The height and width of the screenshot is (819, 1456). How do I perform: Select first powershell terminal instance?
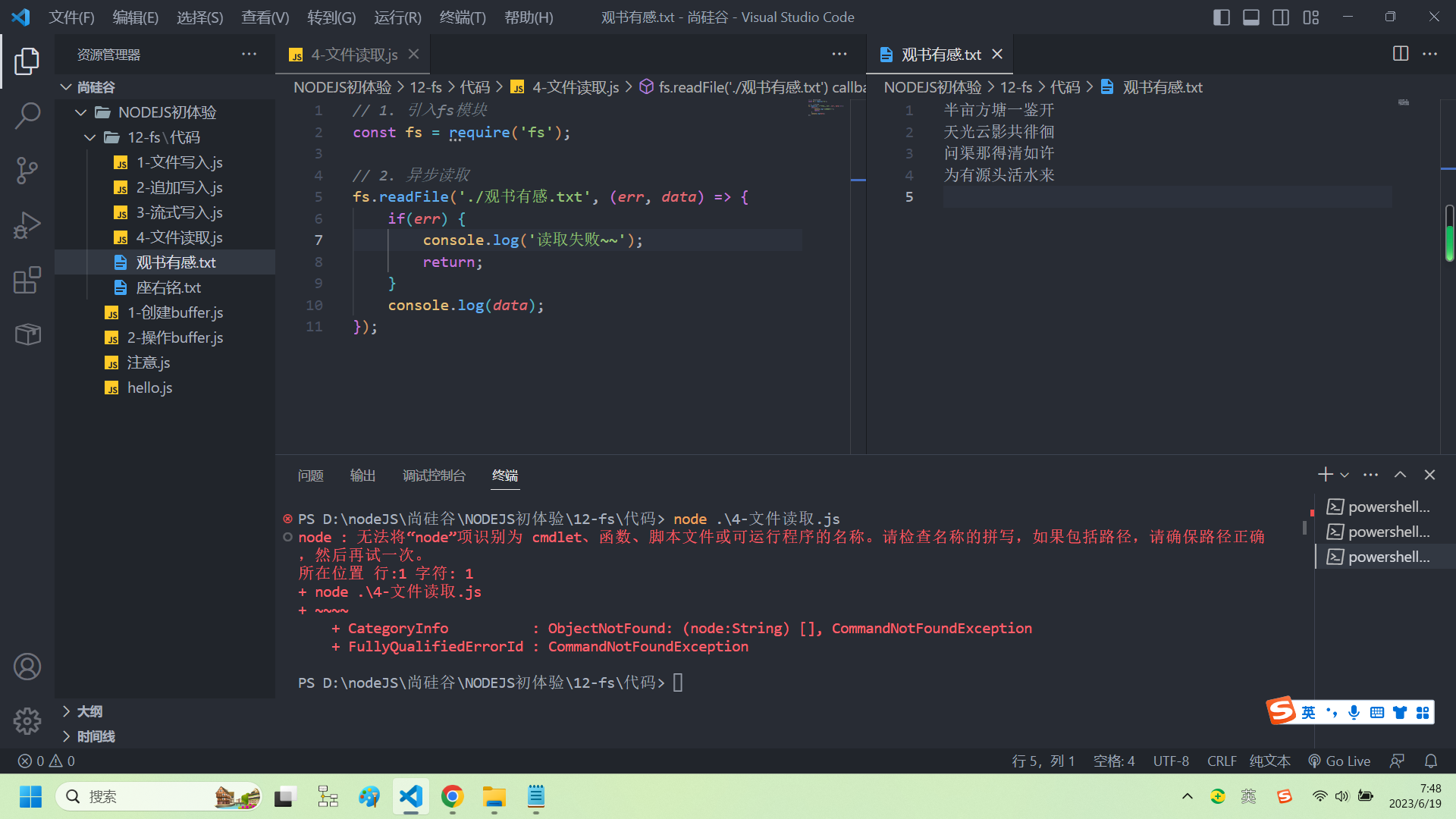(x=1385, y=507)
